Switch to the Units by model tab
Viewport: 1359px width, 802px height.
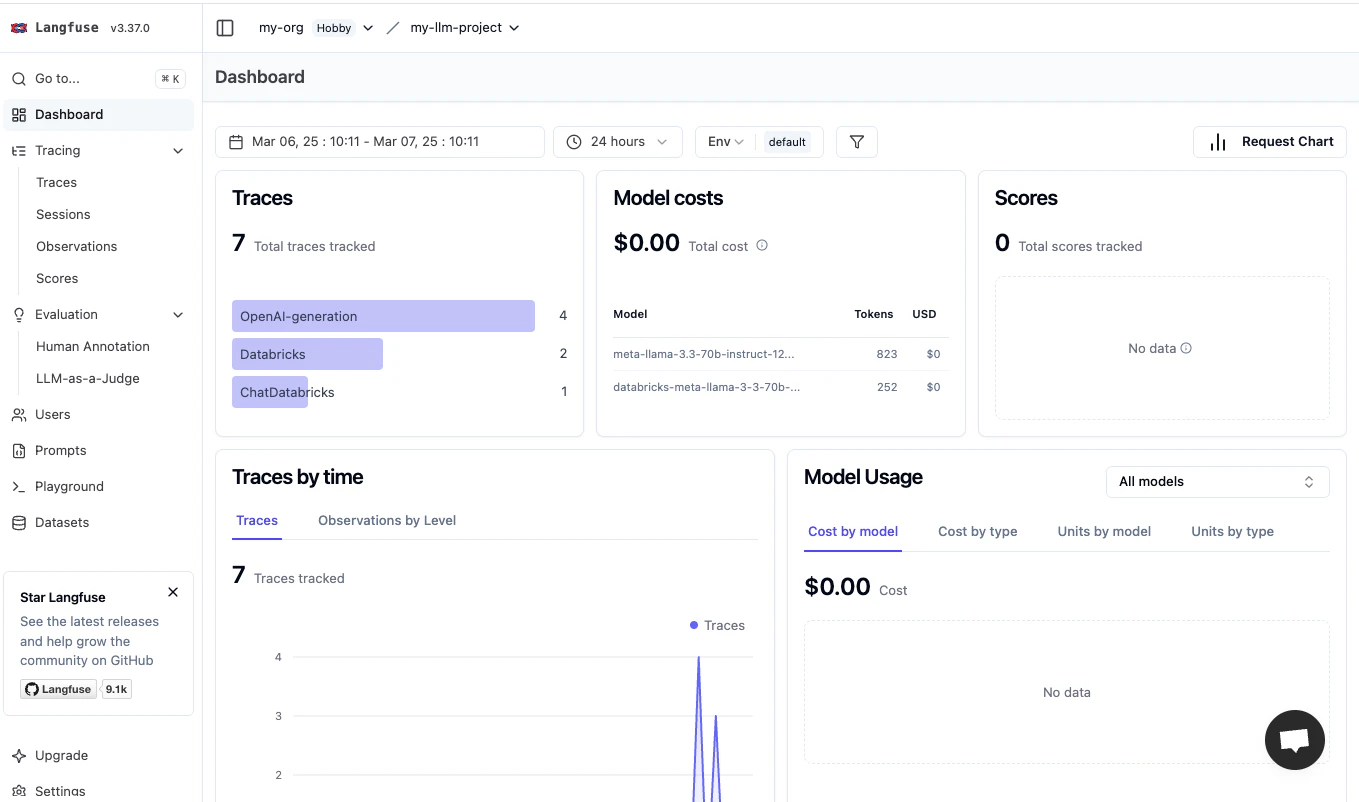click(1104, 532)
